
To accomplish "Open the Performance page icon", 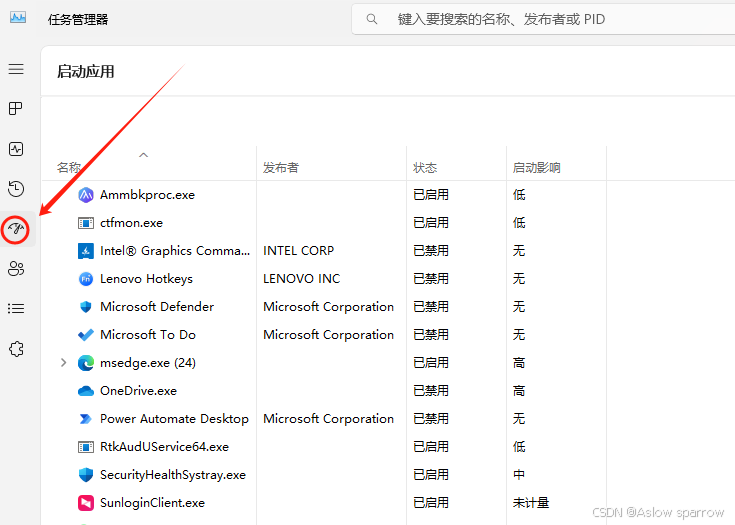I will coord(16,149).
